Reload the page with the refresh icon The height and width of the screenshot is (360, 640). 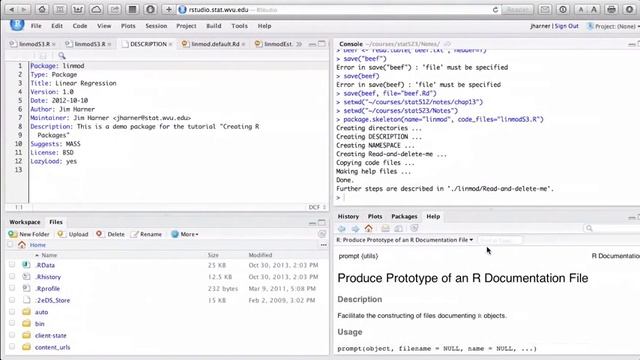(495, 10)
